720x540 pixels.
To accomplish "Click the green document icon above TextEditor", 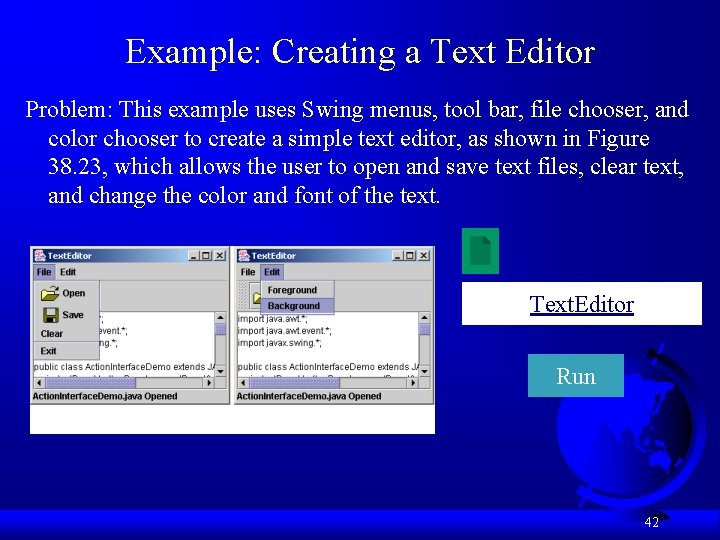I will click(480, 251).
